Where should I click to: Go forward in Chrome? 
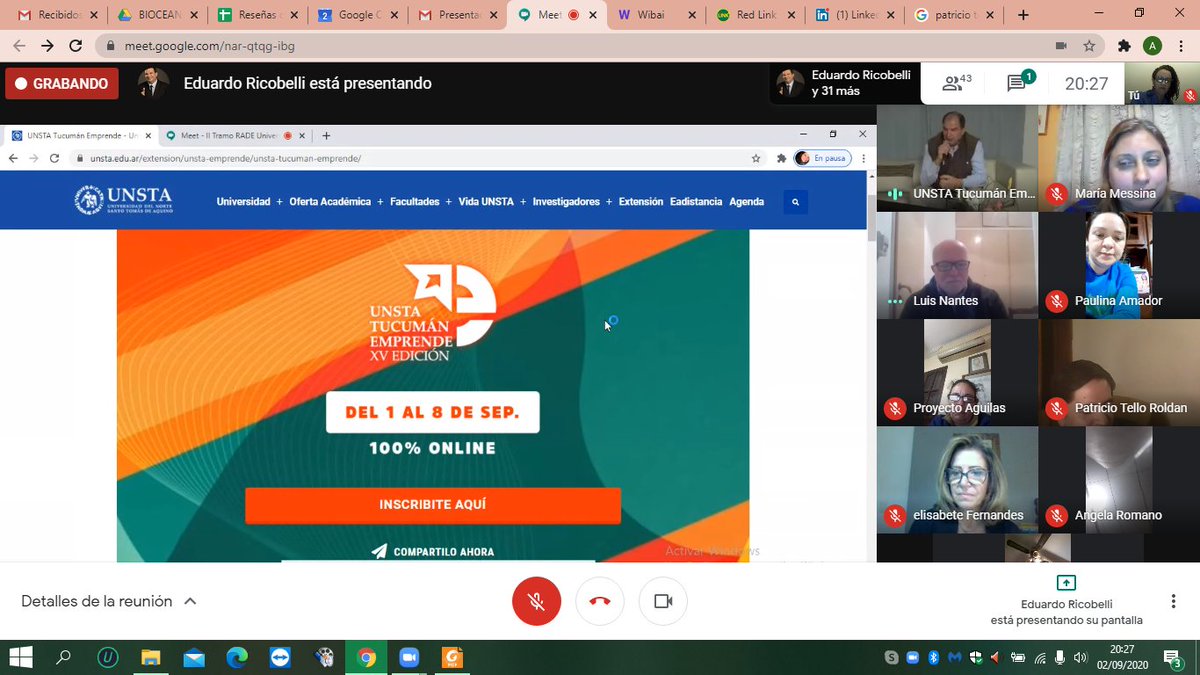tap(47, 46)
